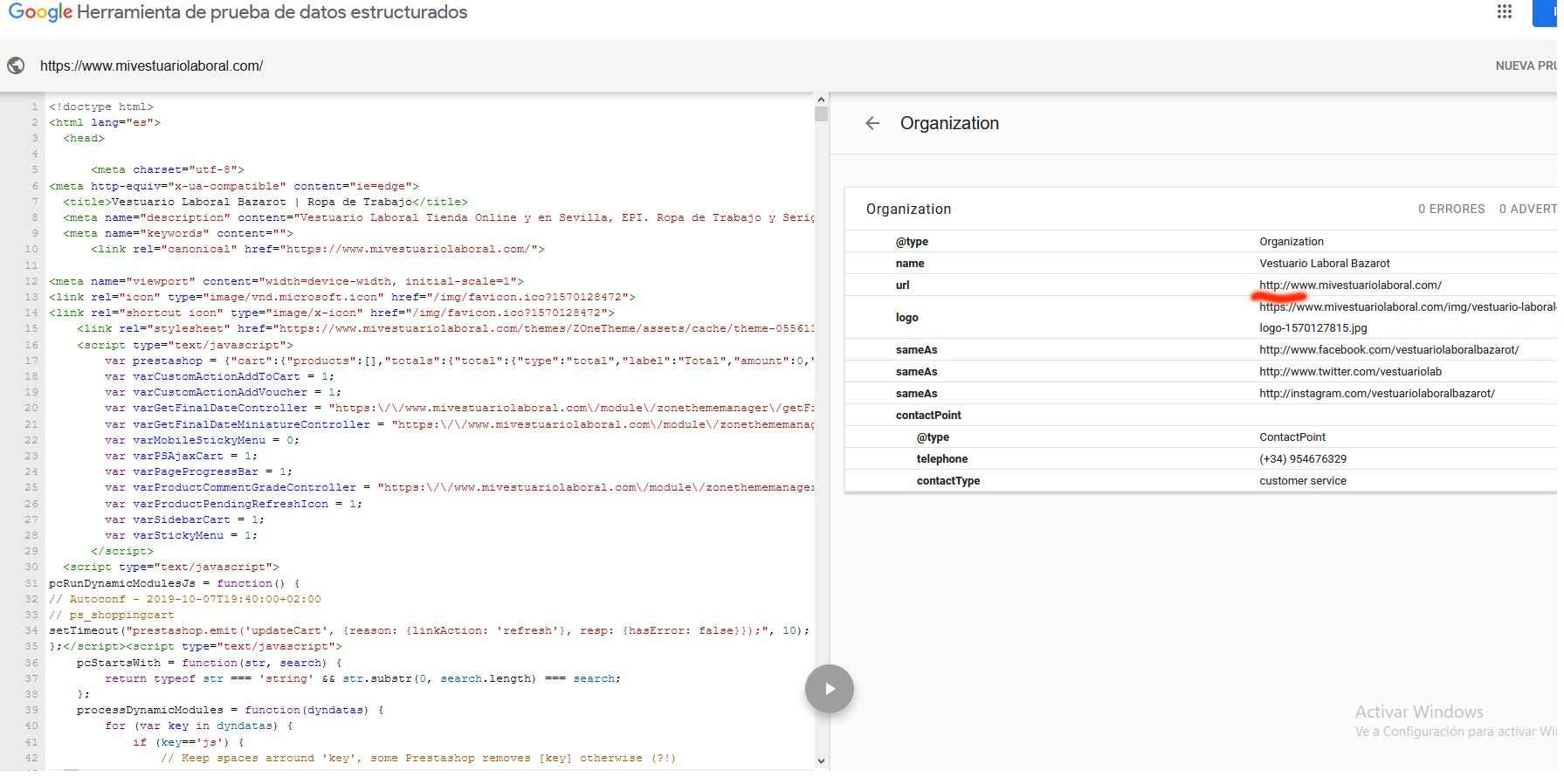Image resolution: width=1564 pixels, height=784 pixels.
Task: Open the logo image URL value
Action: (1408, 317)
